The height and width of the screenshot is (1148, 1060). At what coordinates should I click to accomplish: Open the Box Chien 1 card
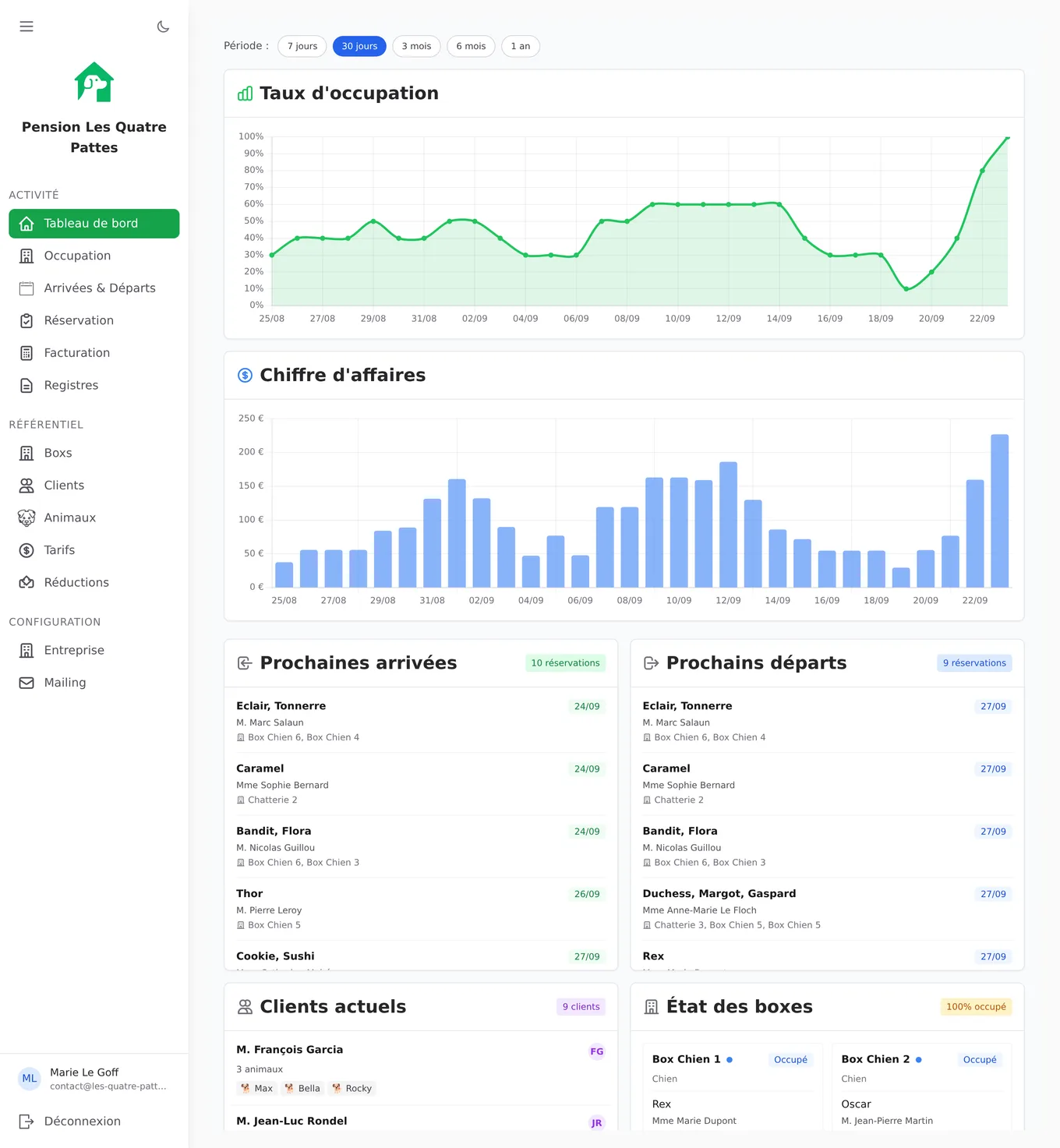[x=733, y=1087]
